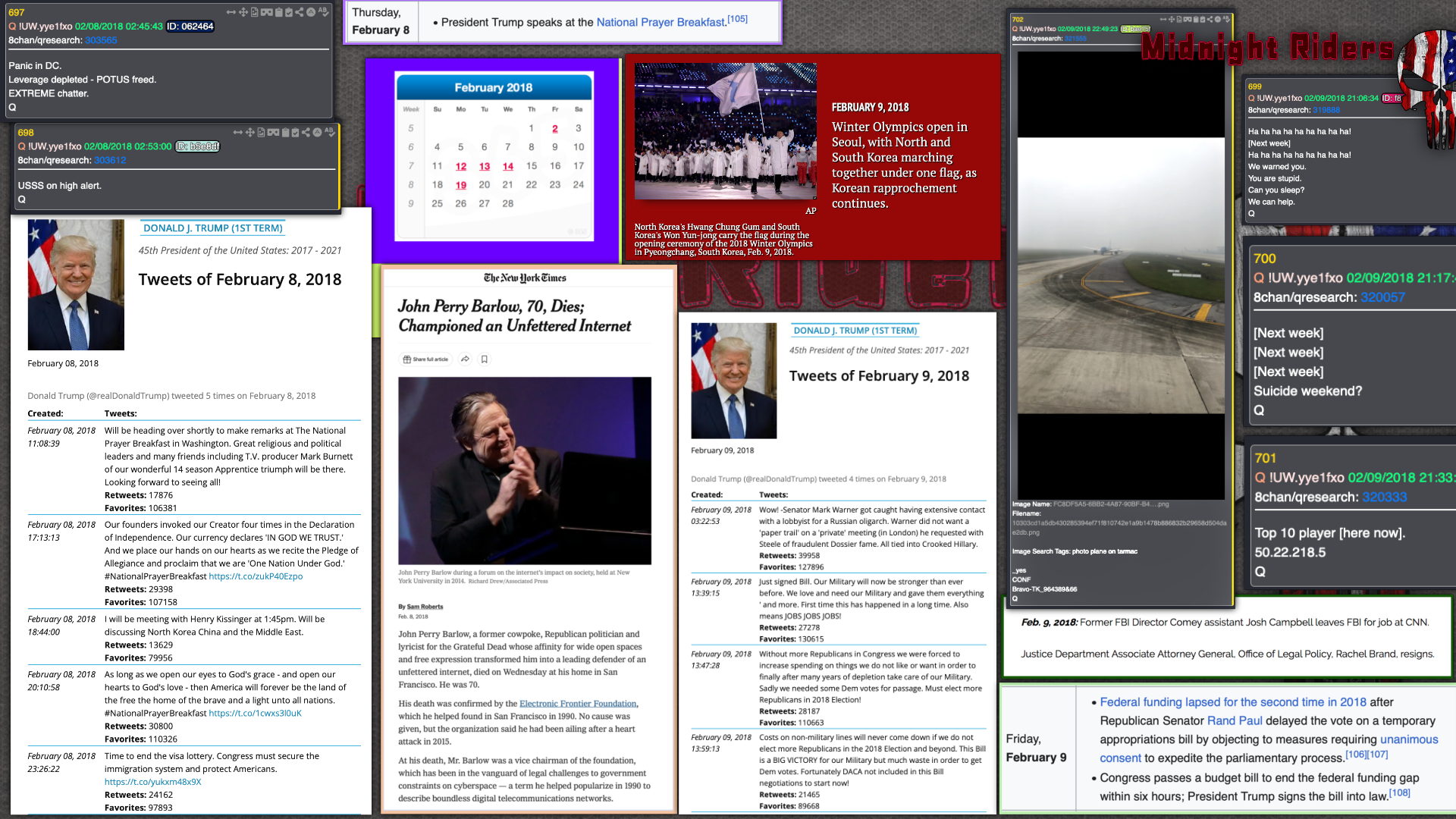Viewport: 1456px width, 819px height.
Task: Click the February 2018 calendar header
Action: (494, 87)
